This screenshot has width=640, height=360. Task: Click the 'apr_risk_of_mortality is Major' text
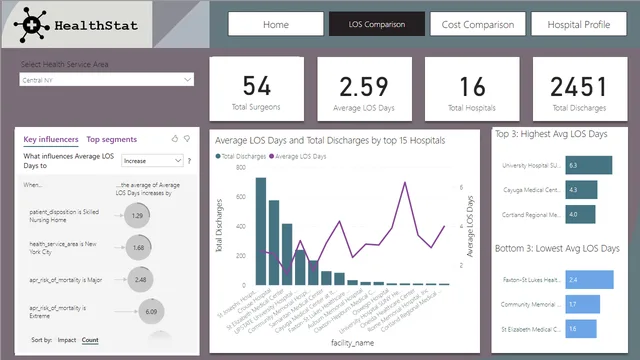click(66, 280)
